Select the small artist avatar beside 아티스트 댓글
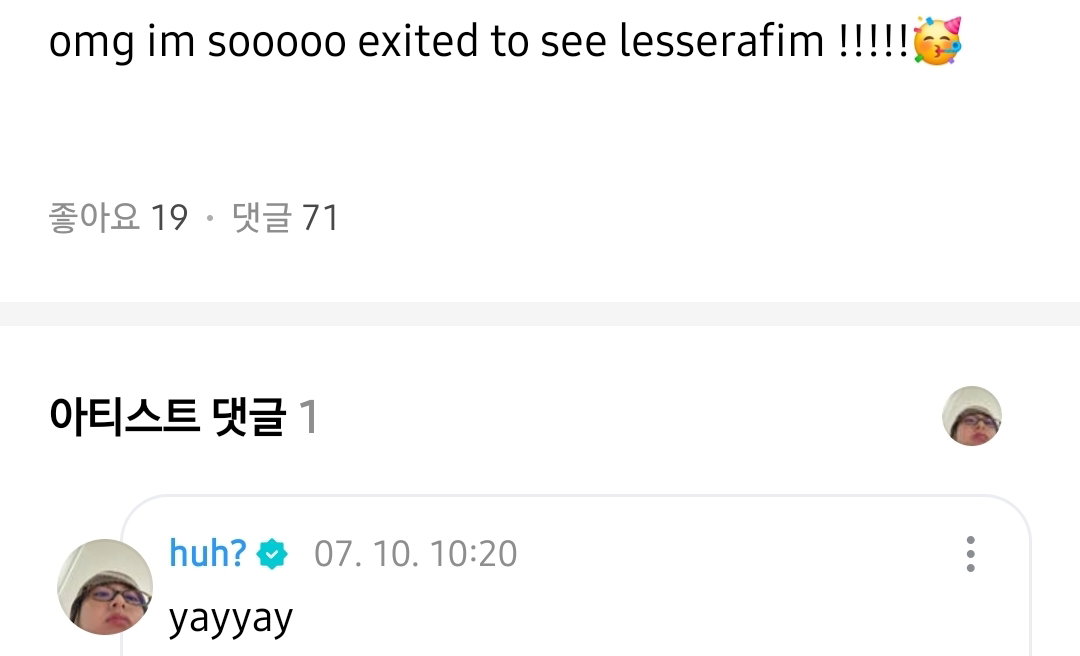This screenshot has width=1080, height=656. tap(972, 416)
